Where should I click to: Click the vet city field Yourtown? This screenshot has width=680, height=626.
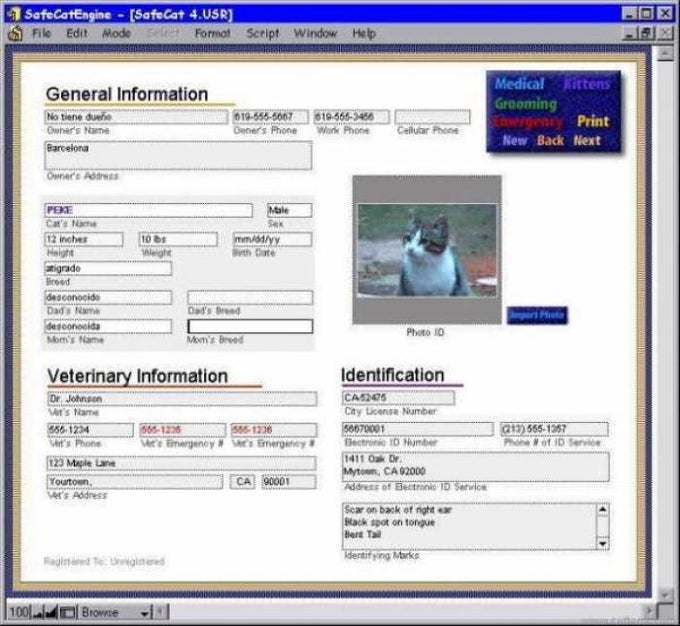(135, 482)
